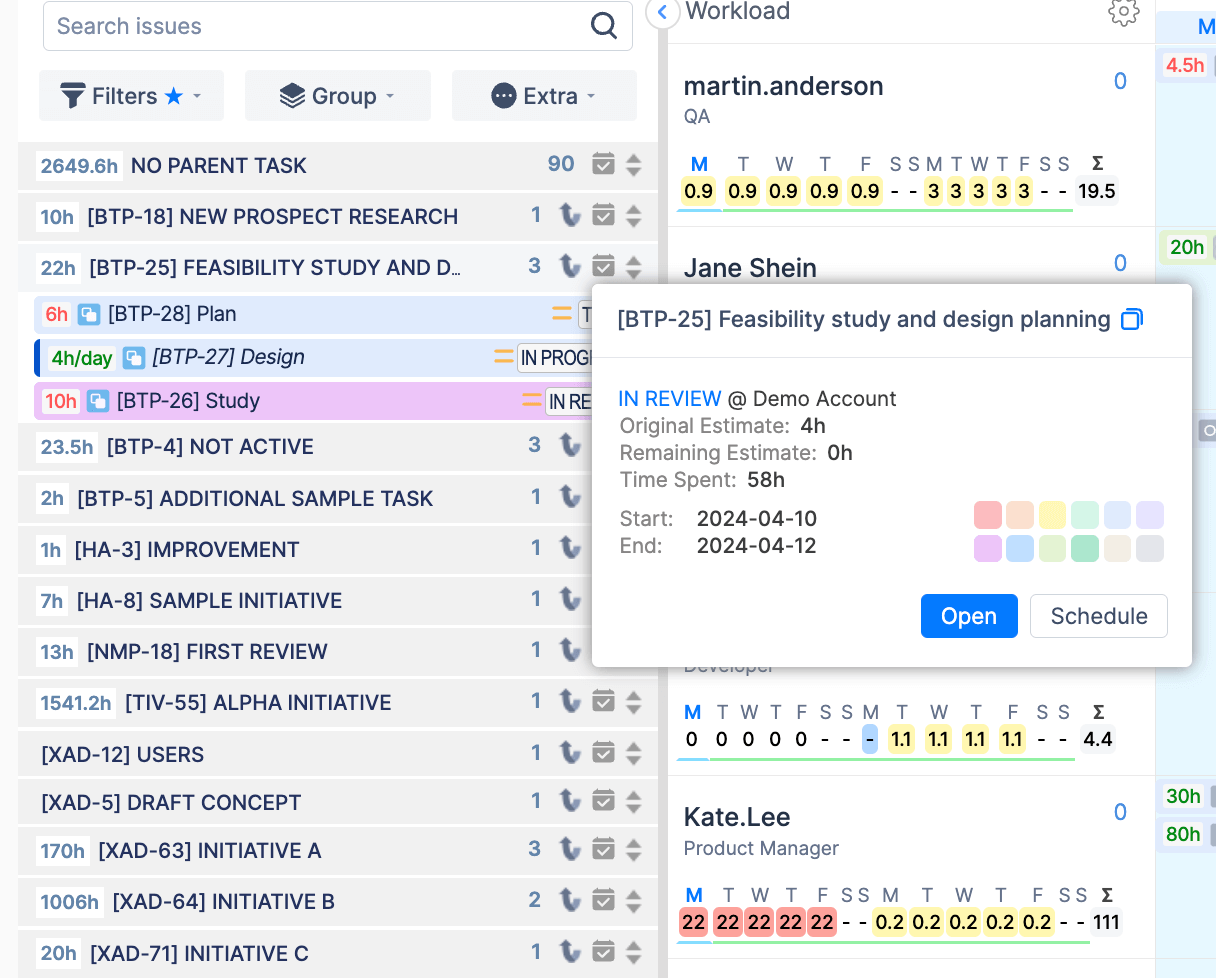Select the BTP-26 Study issue row
1216x978 pixels.
click(x=300, y=401)
